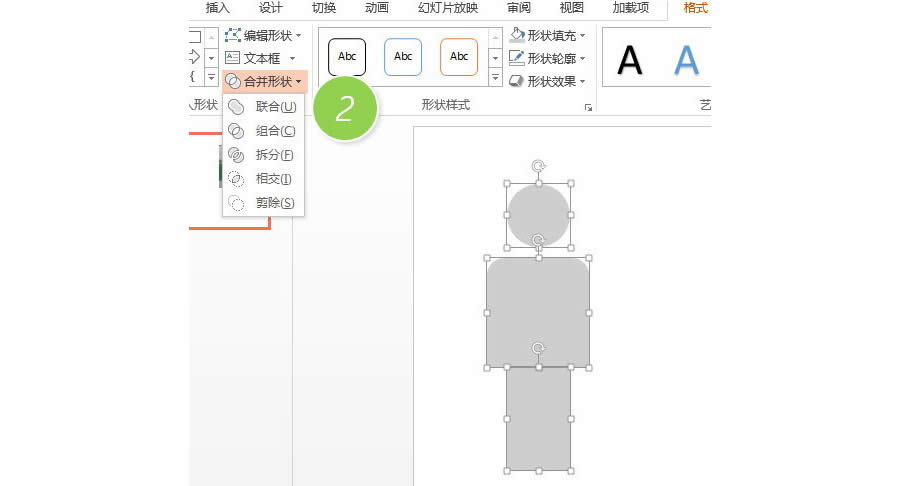The image size is (900, 486).
Task: Choose 联合(U) from merge menu
Action: pos(263,107)
